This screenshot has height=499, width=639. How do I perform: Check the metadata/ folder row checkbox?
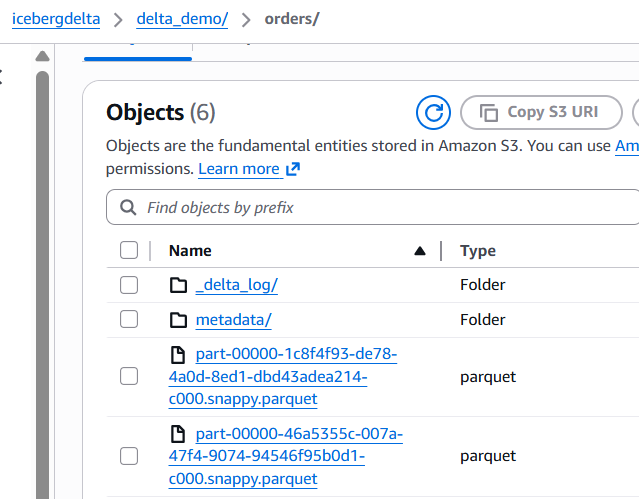pos(129,320)
